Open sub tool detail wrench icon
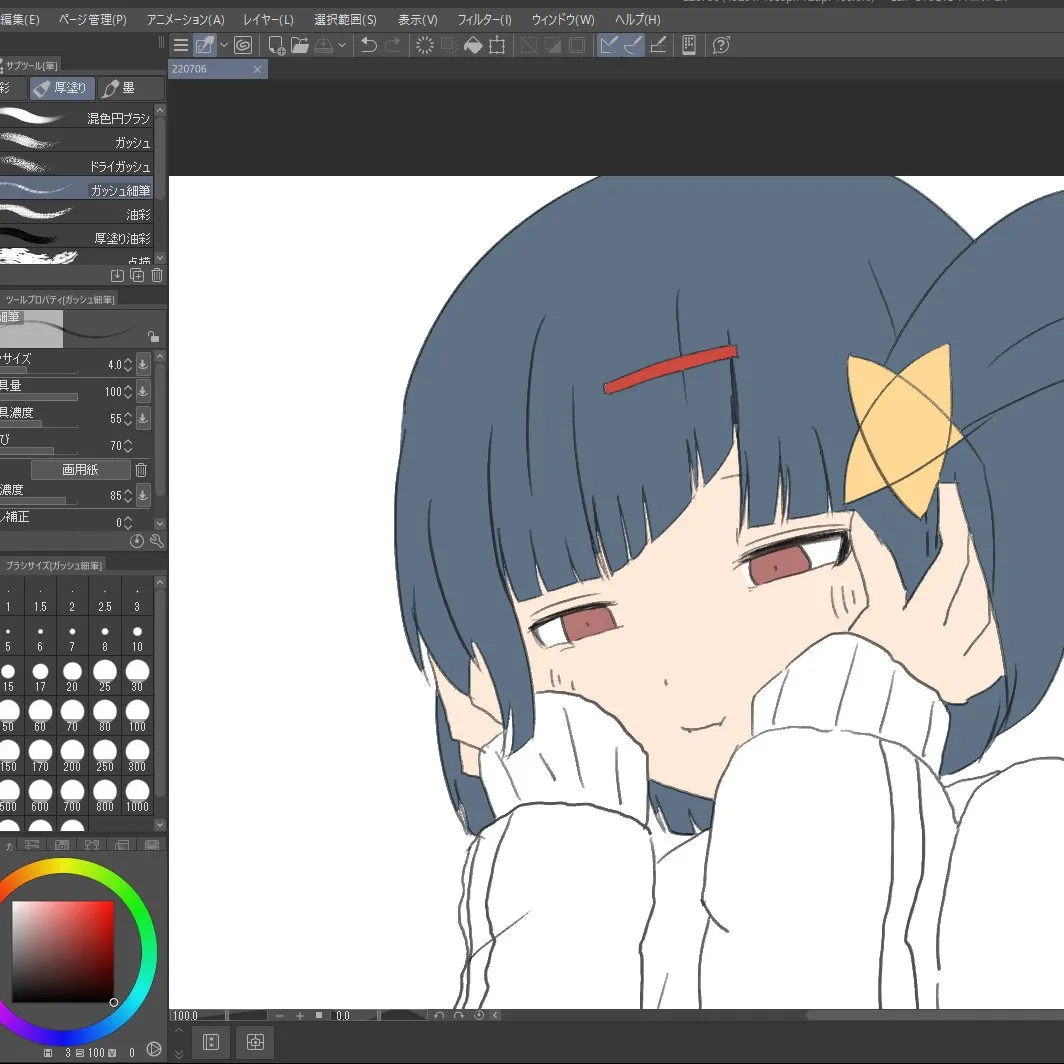This screenshot has height=1064, width=1064. [156, 541]
